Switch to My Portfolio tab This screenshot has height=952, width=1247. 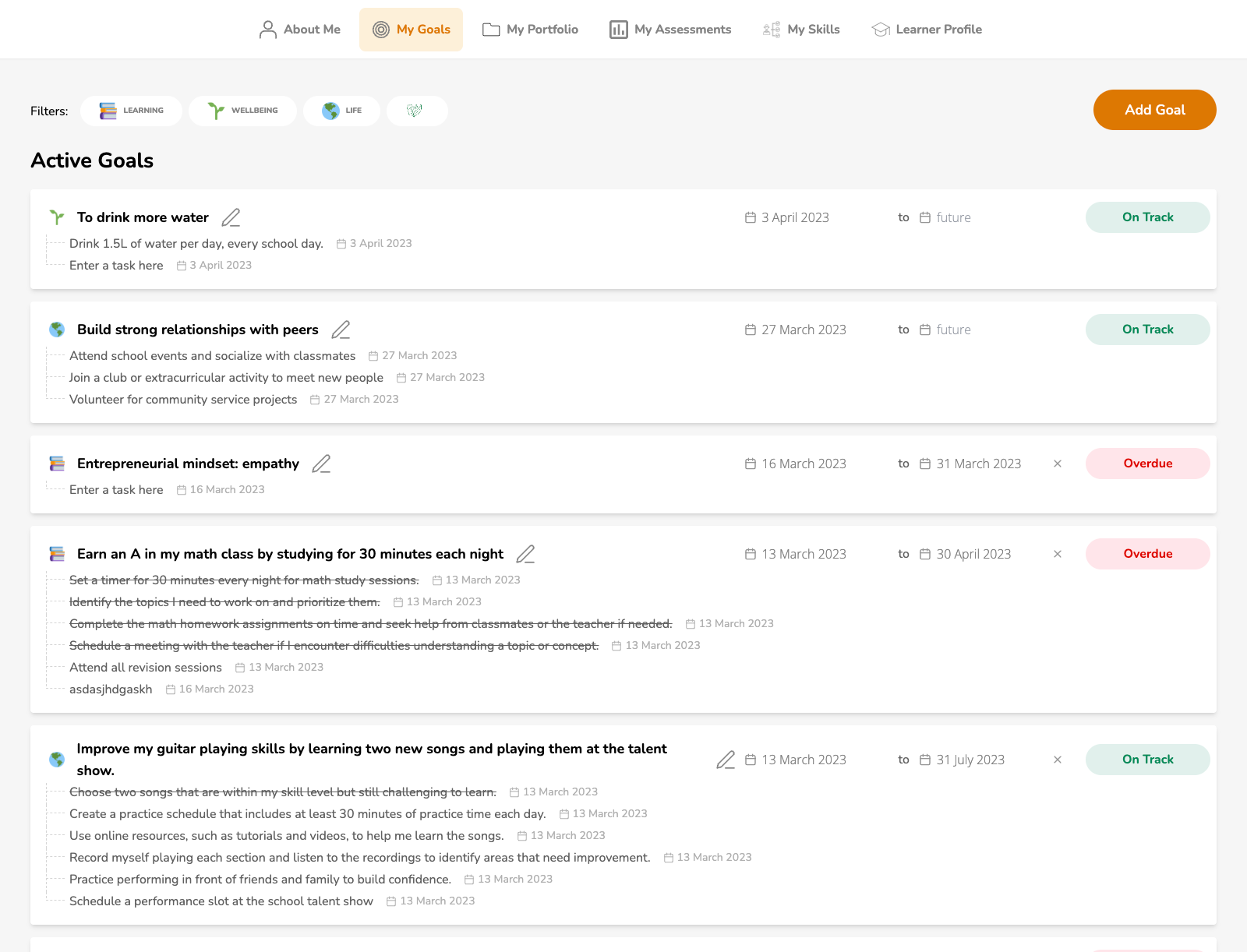click(x=530, y=30)
